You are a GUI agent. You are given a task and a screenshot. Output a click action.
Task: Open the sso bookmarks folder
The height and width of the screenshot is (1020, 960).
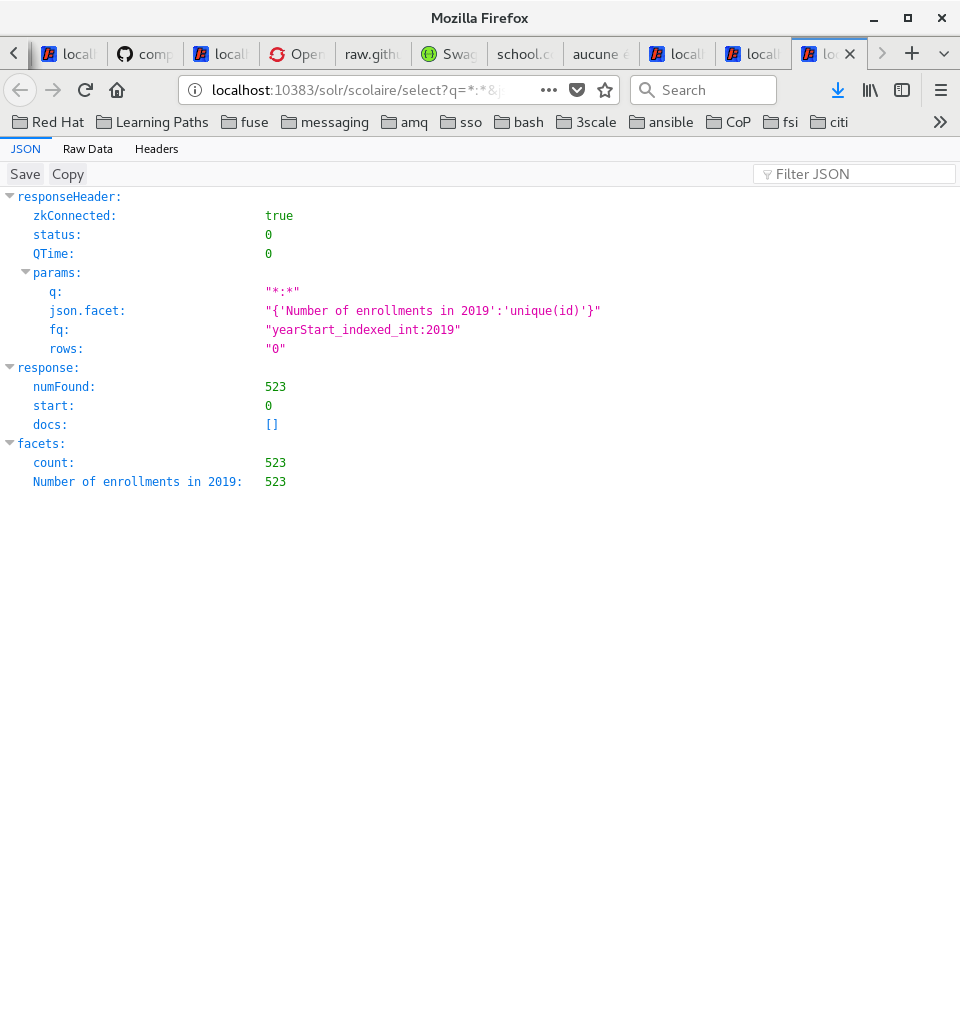click(460, 122)
